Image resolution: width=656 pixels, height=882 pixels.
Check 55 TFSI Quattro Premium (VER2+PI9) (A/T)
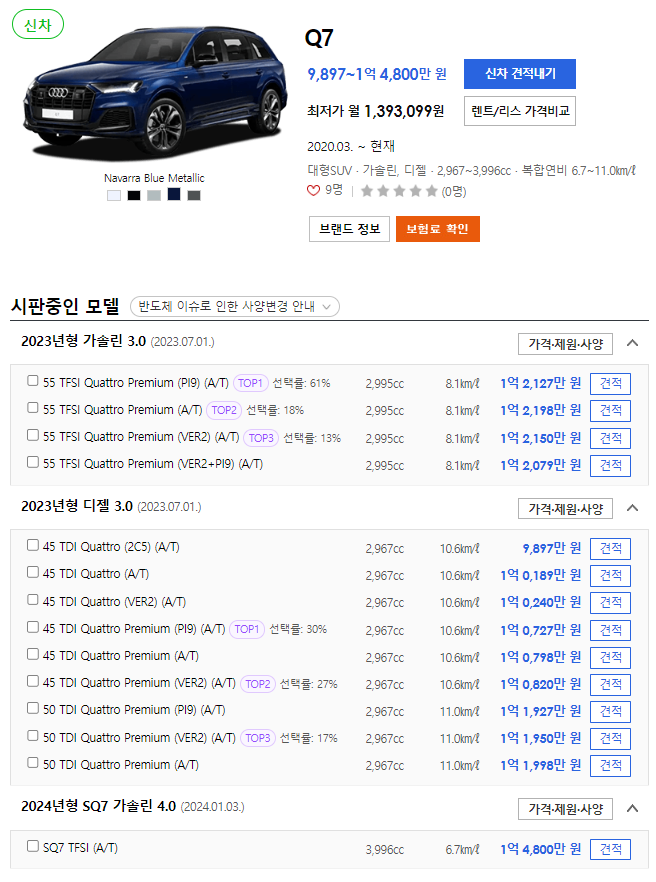click(x=33, y=462)
